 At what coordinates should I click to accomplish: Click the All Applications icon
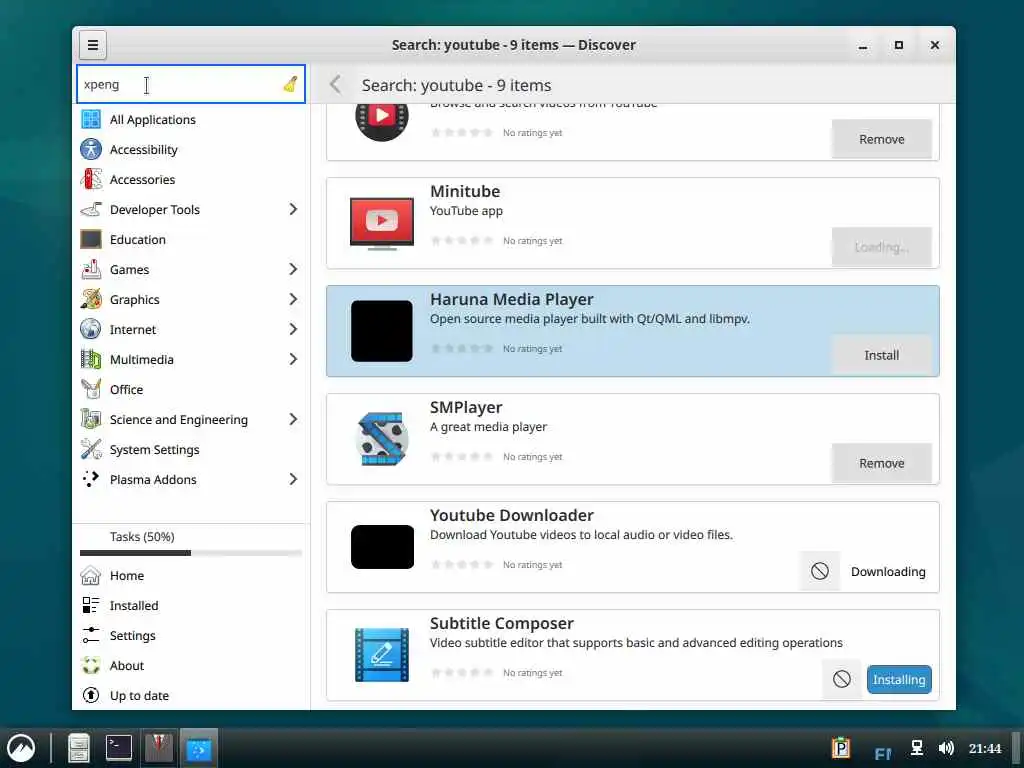pyautogui.click(x=91, y=120)
